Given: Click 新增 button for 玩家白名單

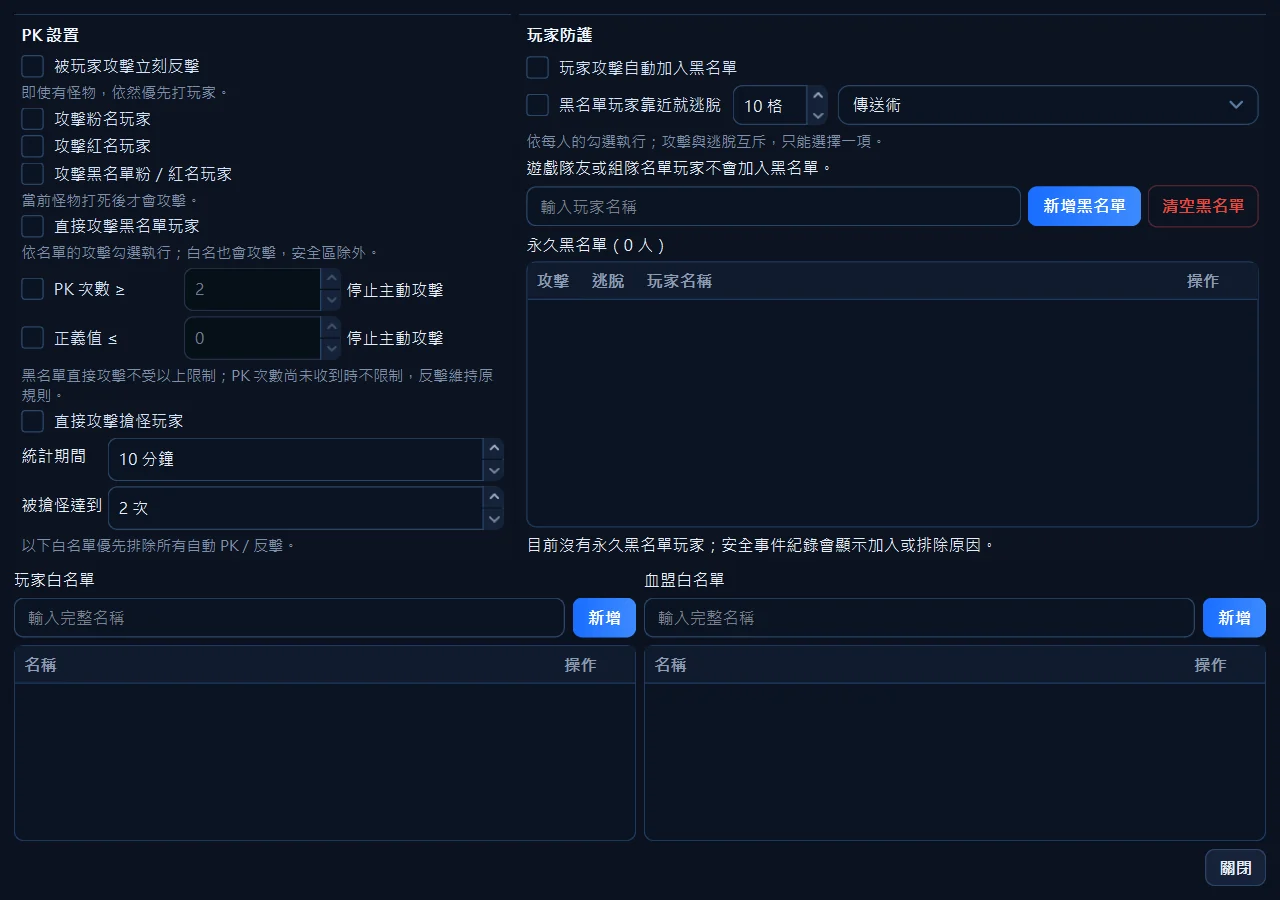Looking at the screenshot, I should (604, 618).
